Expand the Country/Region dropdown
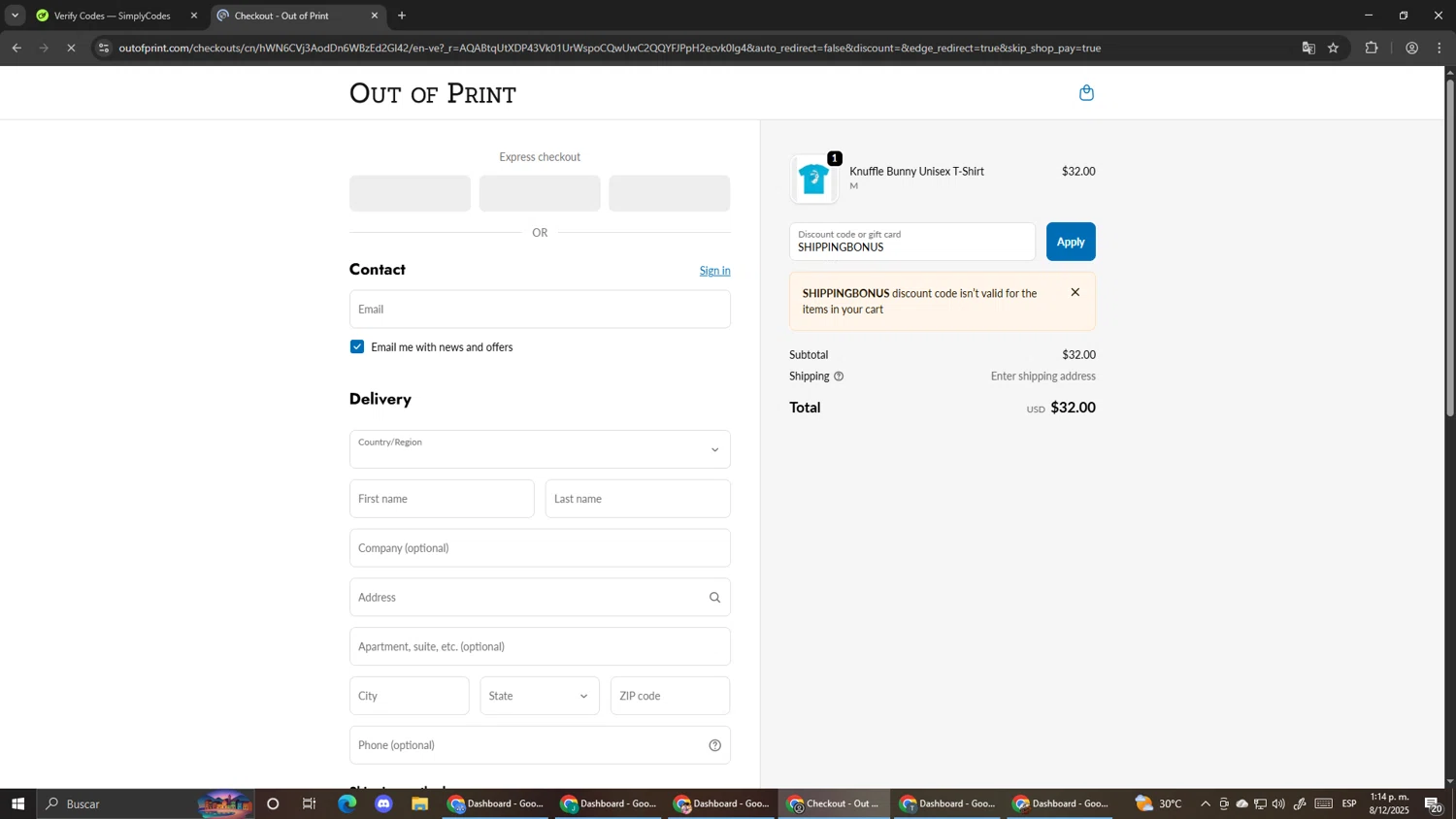This screenshot has width=1456, height=819. [540, 449]
